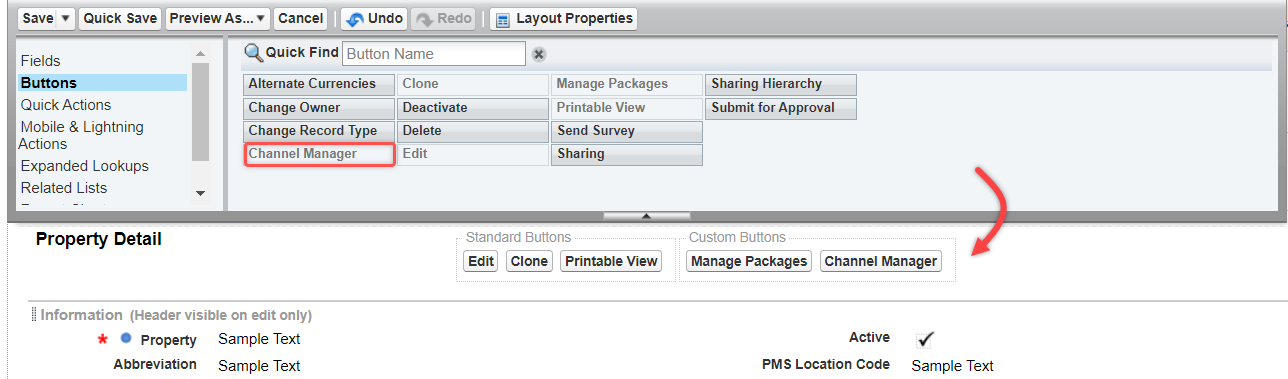This screenshot has width=1288, height=379.
Task: Click the Redo button
Action: click(443, 18)
